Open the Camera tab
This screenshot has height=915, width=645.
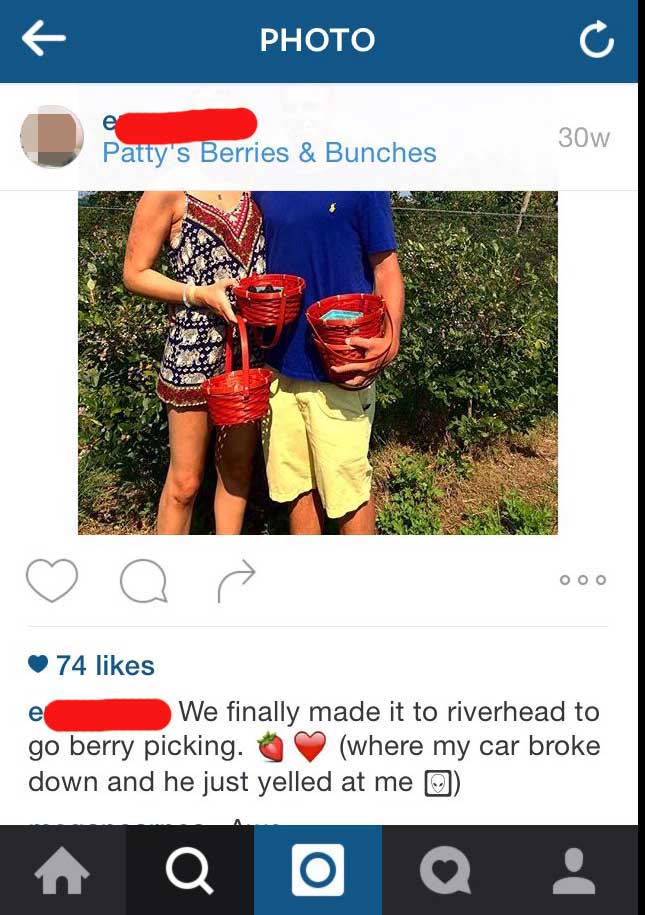(x=318, y=870)
